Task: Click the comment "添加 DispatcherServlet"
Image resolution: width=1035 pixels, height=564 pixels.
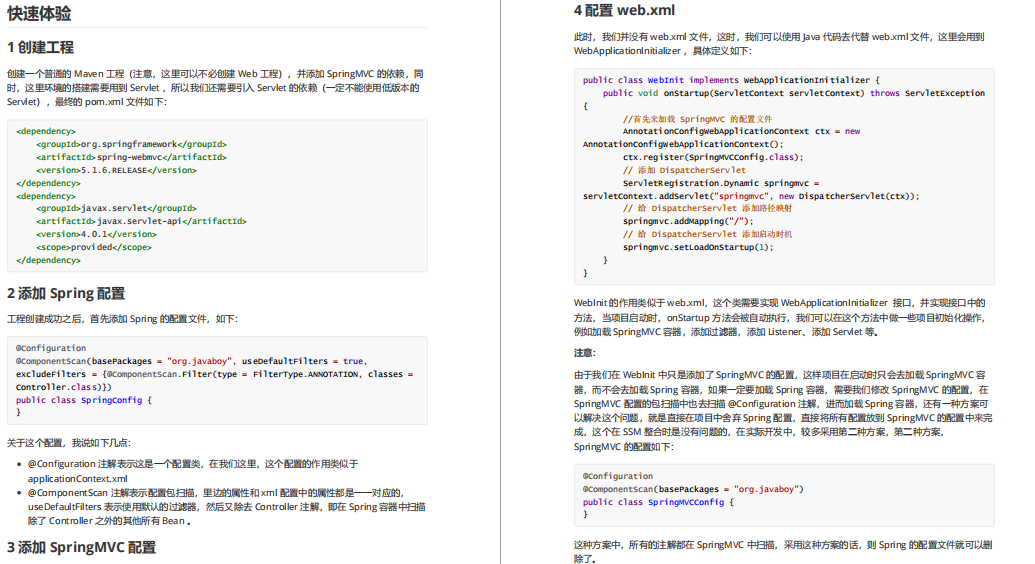Action: [684, 170]
